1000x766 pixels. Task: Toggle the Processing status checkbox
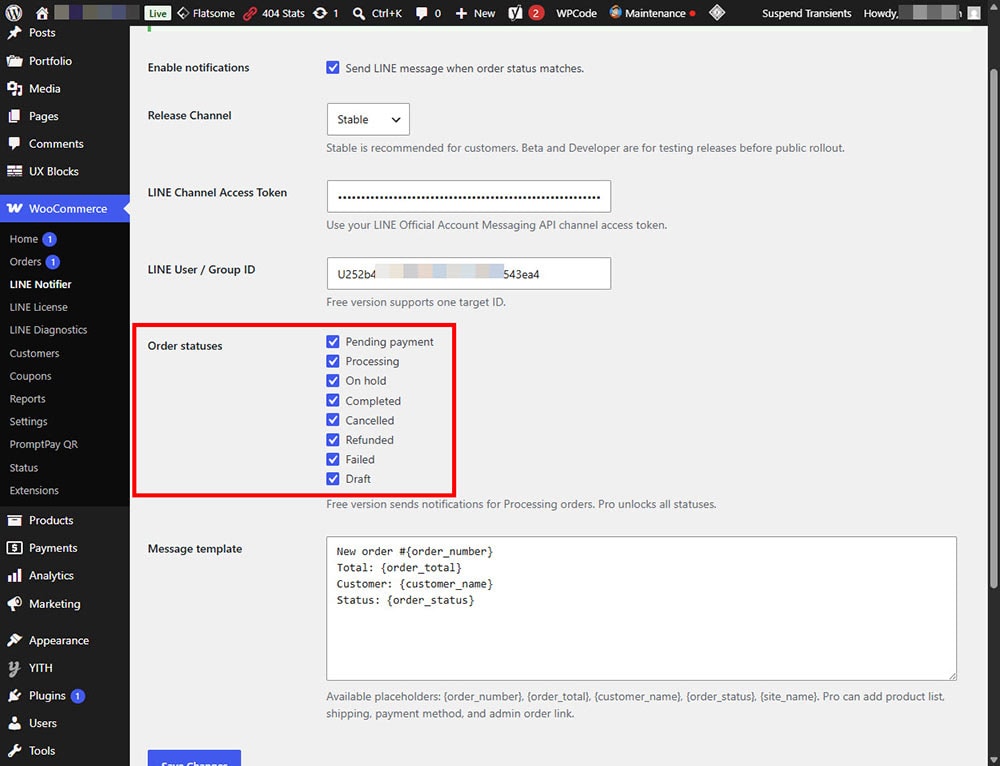tap(333, 361)
